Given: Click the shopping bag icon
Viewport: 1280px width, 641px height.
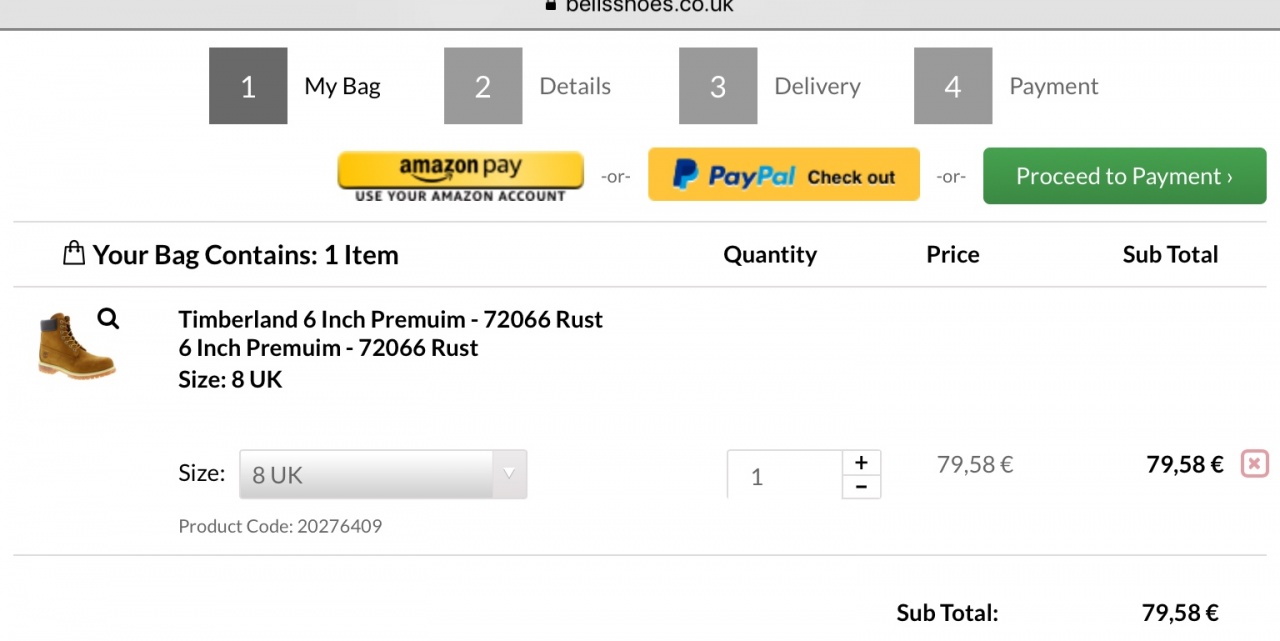Looking at the screenshot, I should (x=73, y=253).
